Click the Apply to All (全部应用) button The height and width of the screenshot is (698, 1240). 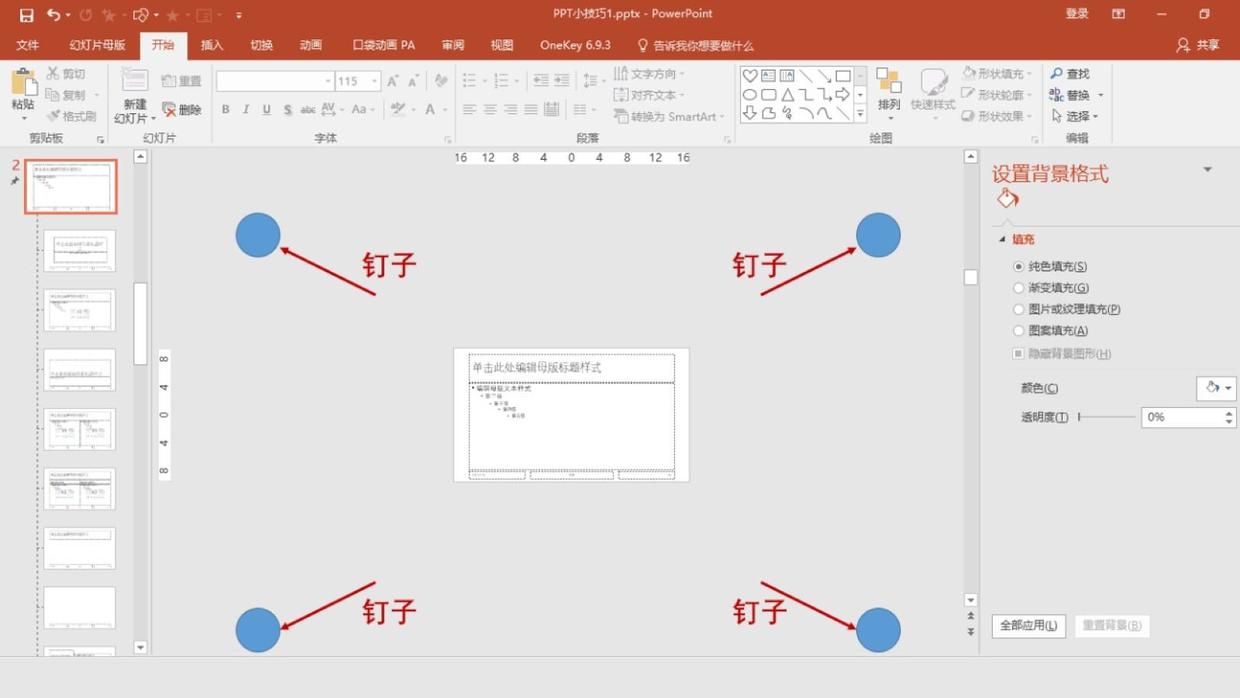[x=1028, y=626]
